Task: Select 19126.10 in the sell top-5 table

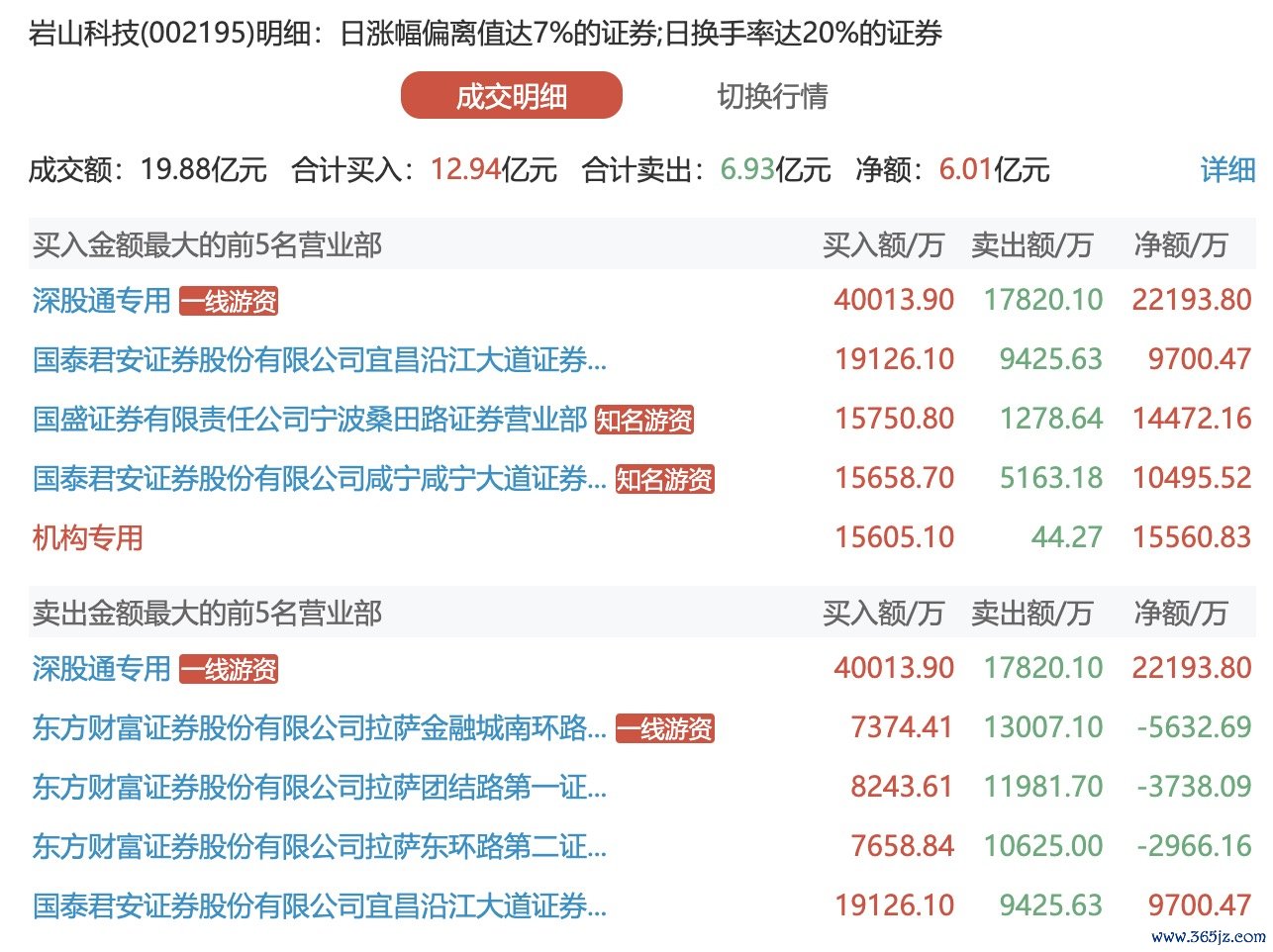Action: 895,905
